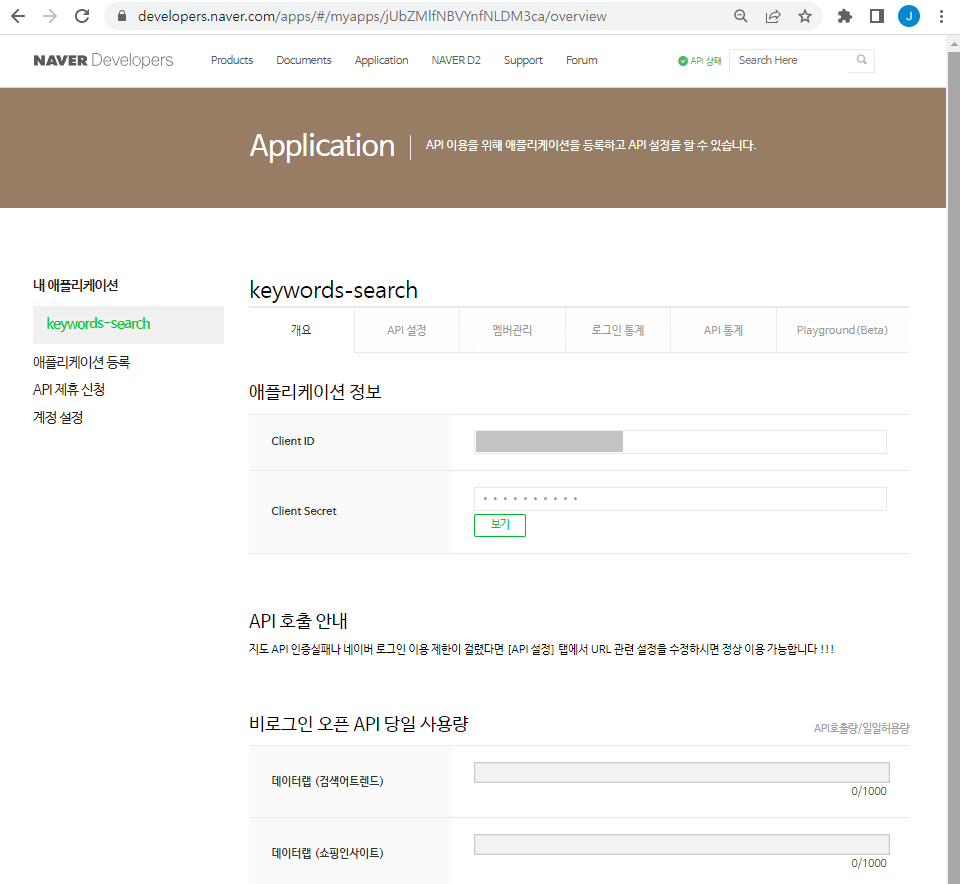
Task: Open the Search Here magnifier icon
Action: click(x=861, y=60)
